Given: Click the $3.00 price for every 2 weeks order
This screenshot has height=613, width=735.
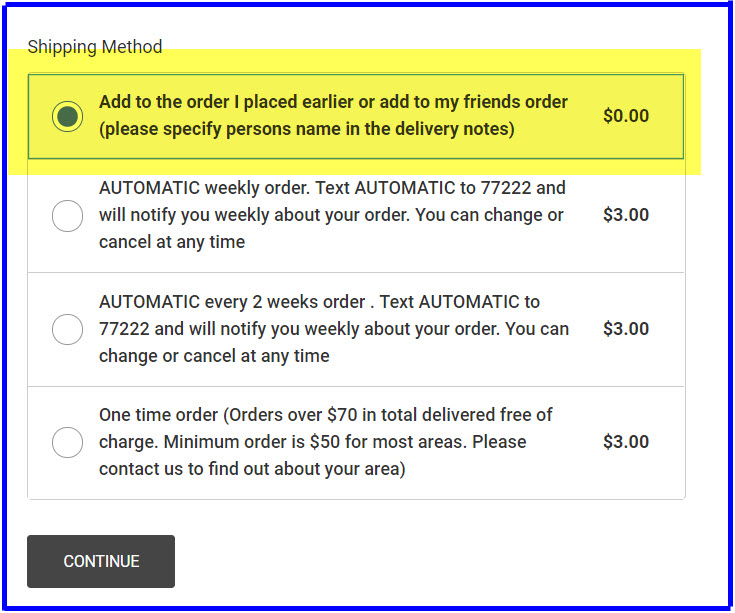Looking at the screenshot, I should tap(626, 329).
